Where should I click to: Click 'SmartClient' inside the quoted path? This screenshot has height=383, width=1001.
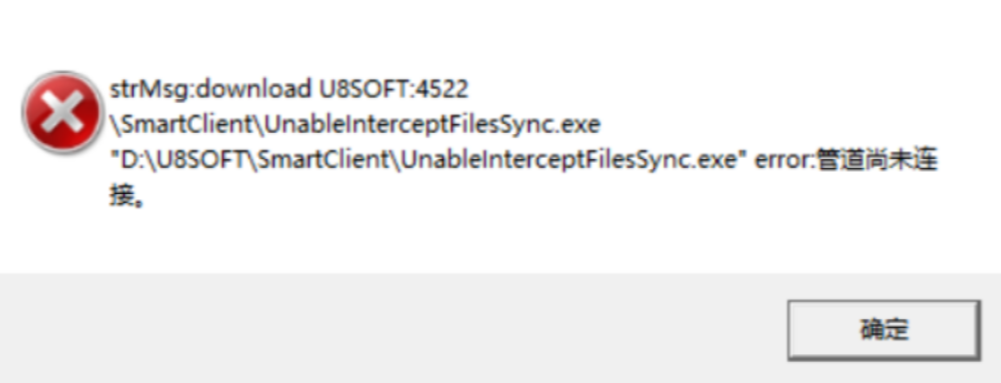(x=322, y=161)
